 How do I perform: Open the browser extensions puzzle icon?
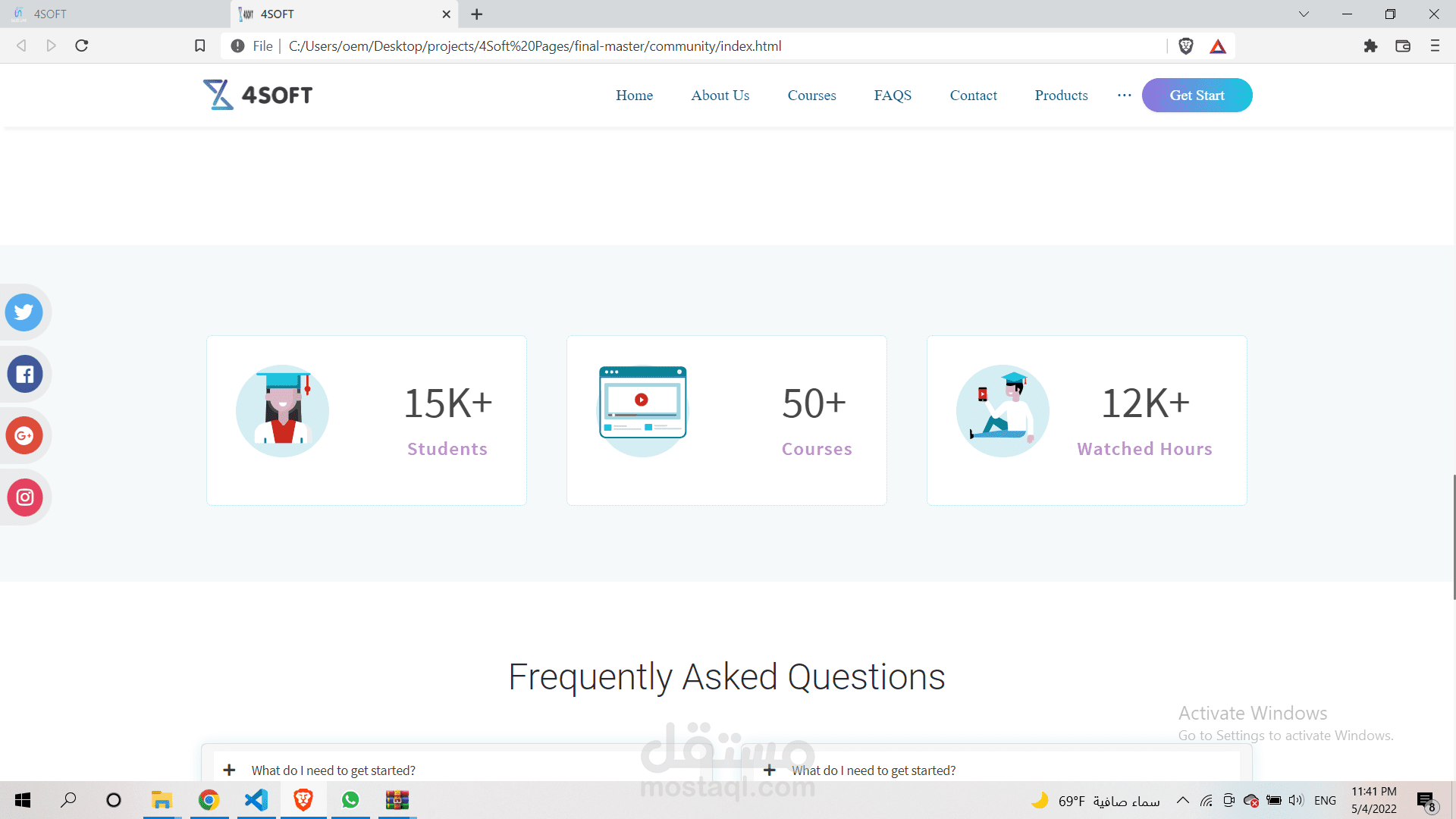pos(1370,46)
